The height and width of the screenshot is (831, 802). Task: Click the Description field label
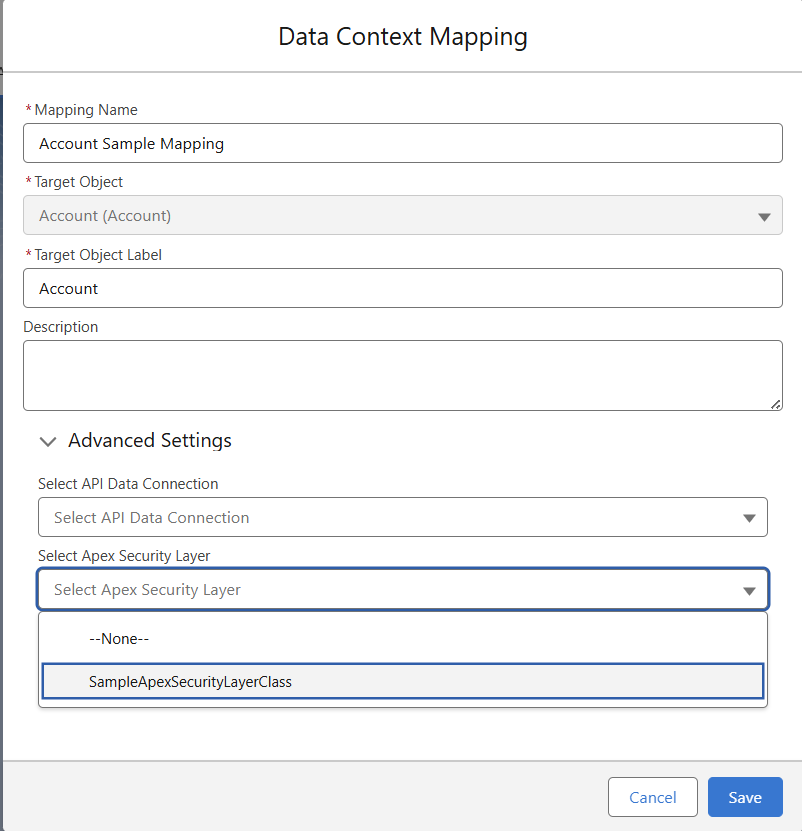click(x=61, y=327)
